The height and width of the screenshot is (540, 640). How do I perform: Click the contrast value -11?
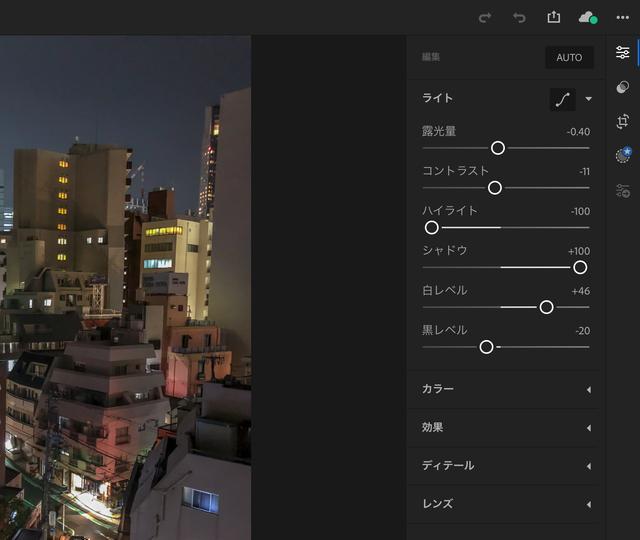tap(584, 171)
